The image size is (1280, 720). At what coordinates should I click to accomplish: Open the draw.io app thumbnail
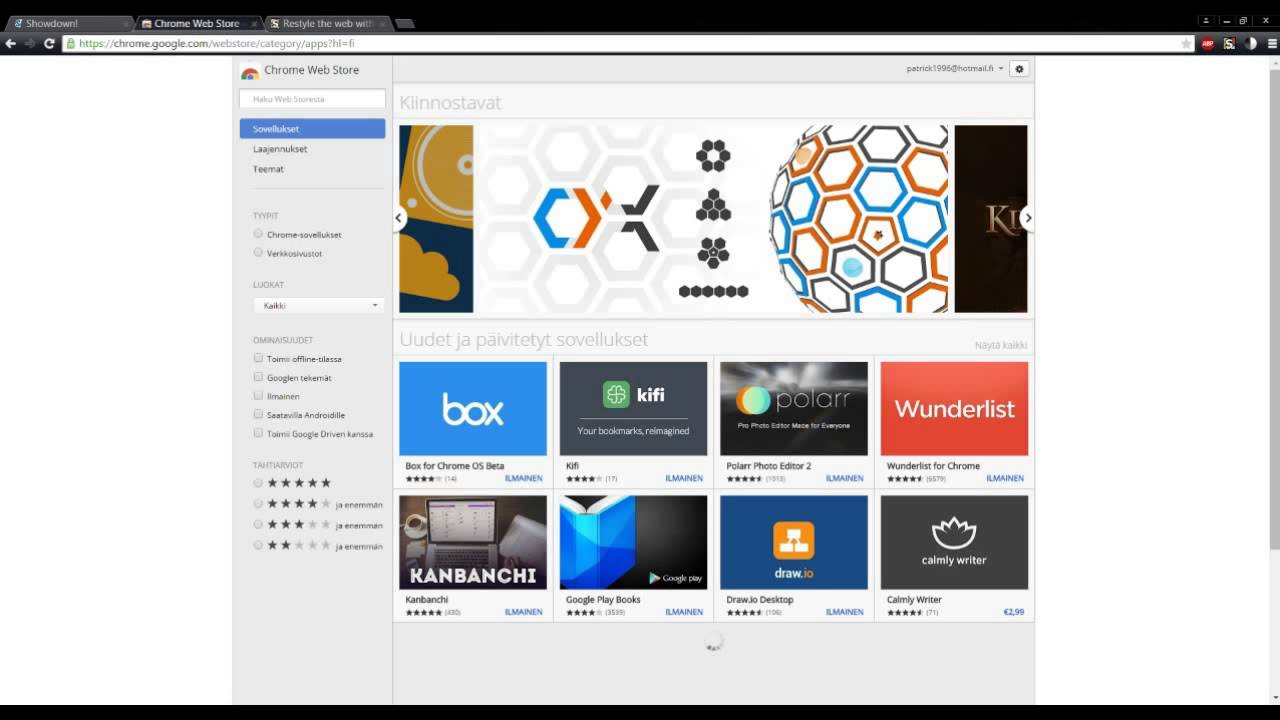click(794, 542)
